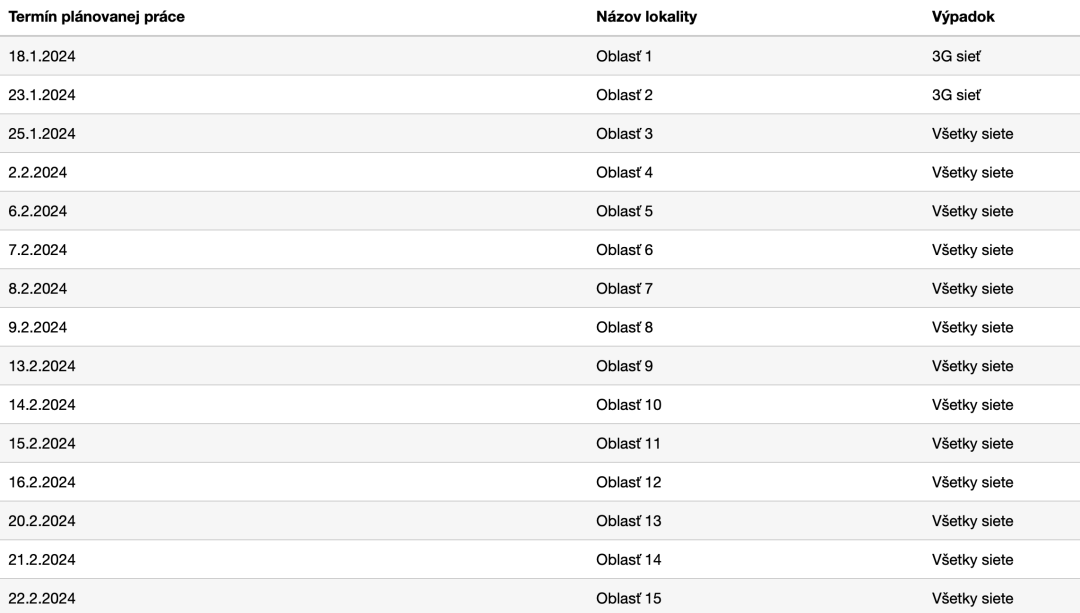Click 'Všetky siete' in the Oblasť 11 row
The image size is (1080, 613).
pos(973,444)
